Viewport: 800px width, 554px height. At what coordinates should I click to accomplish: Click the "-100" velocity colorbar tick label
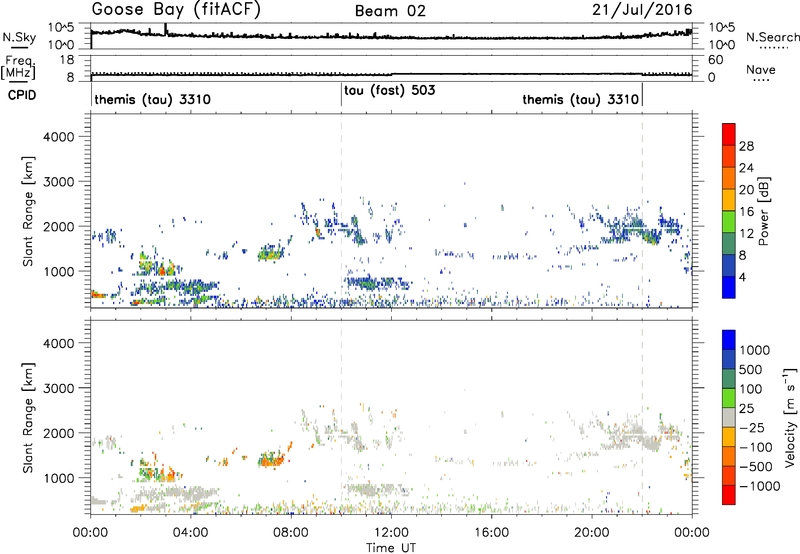pos(756,447)
